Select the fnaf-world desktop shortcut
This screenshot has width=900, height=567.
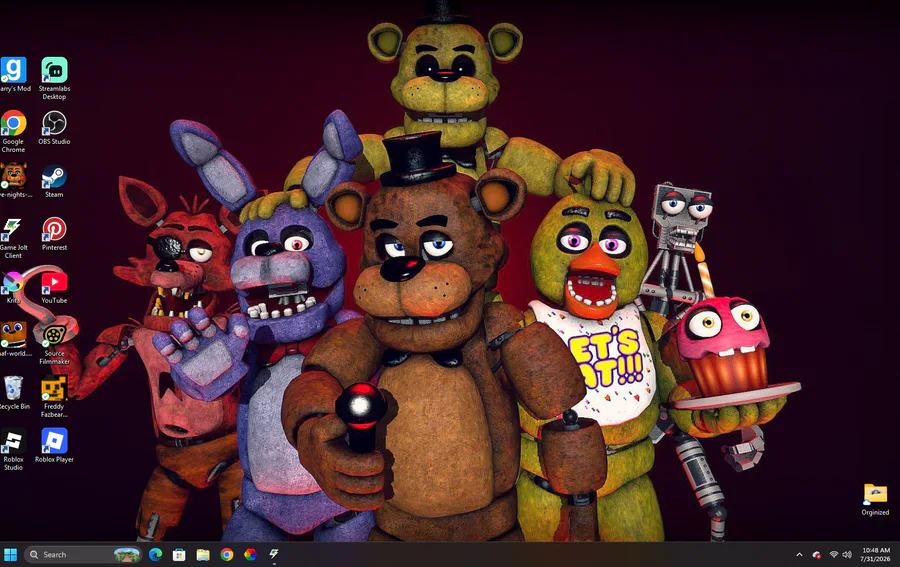coord(14,339)
